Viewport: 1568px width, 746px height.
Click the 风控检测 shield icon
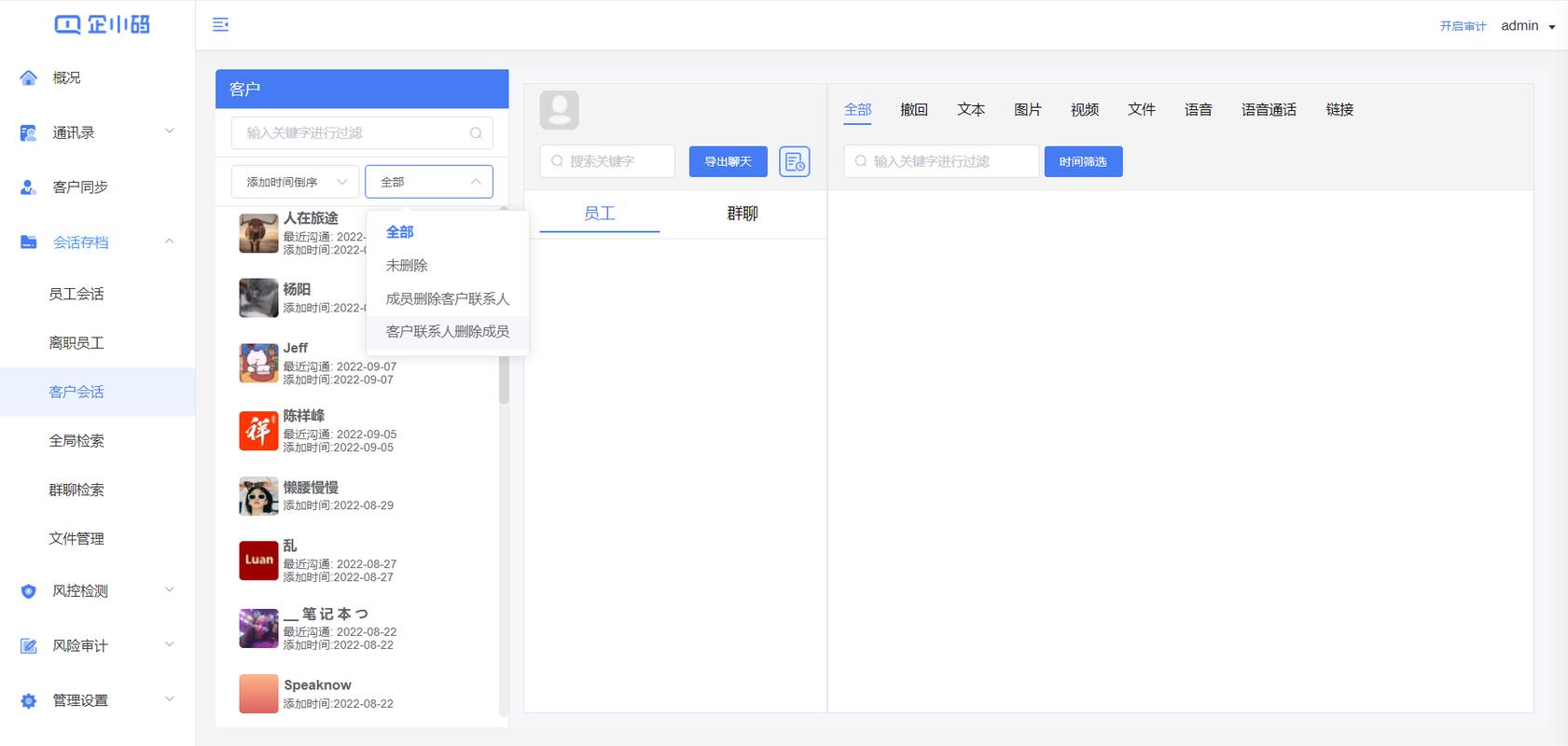pyautogui.click(x=28, y=591)
